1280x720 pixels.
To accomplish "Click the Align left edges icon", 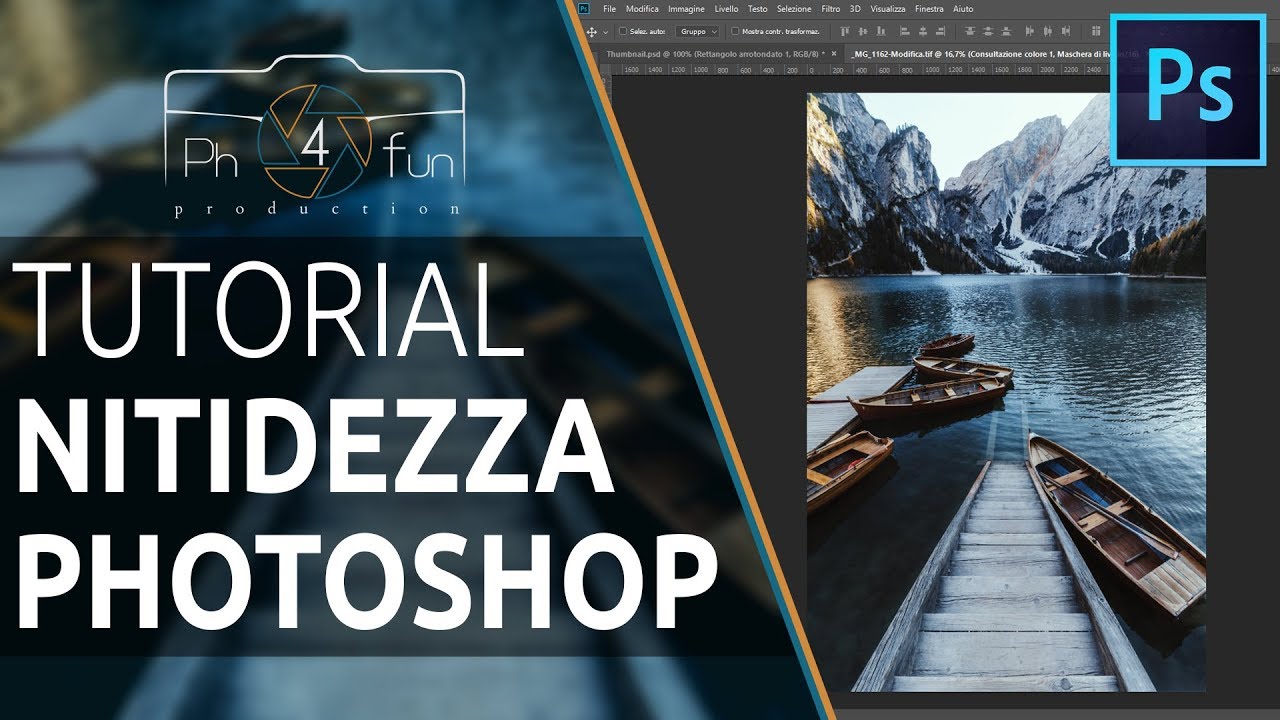I will [905, 31].
